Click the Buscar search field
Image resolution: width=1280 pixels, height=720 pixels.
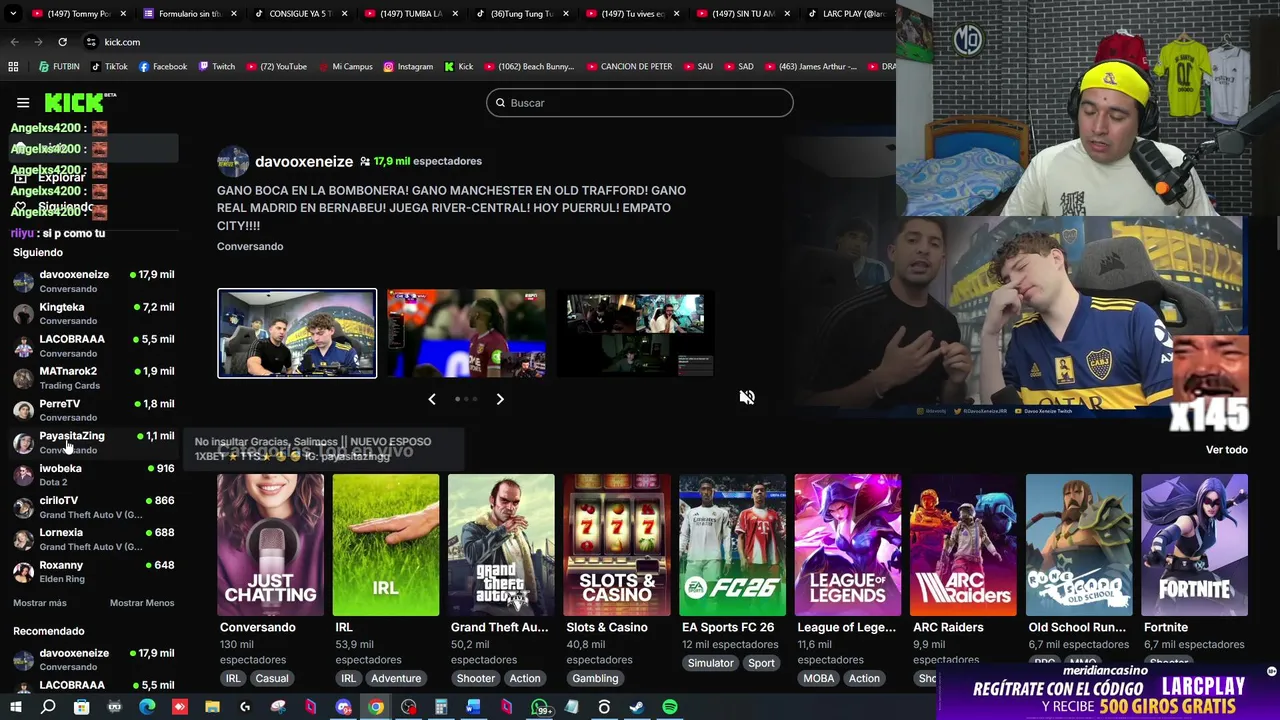click(640, 103)
